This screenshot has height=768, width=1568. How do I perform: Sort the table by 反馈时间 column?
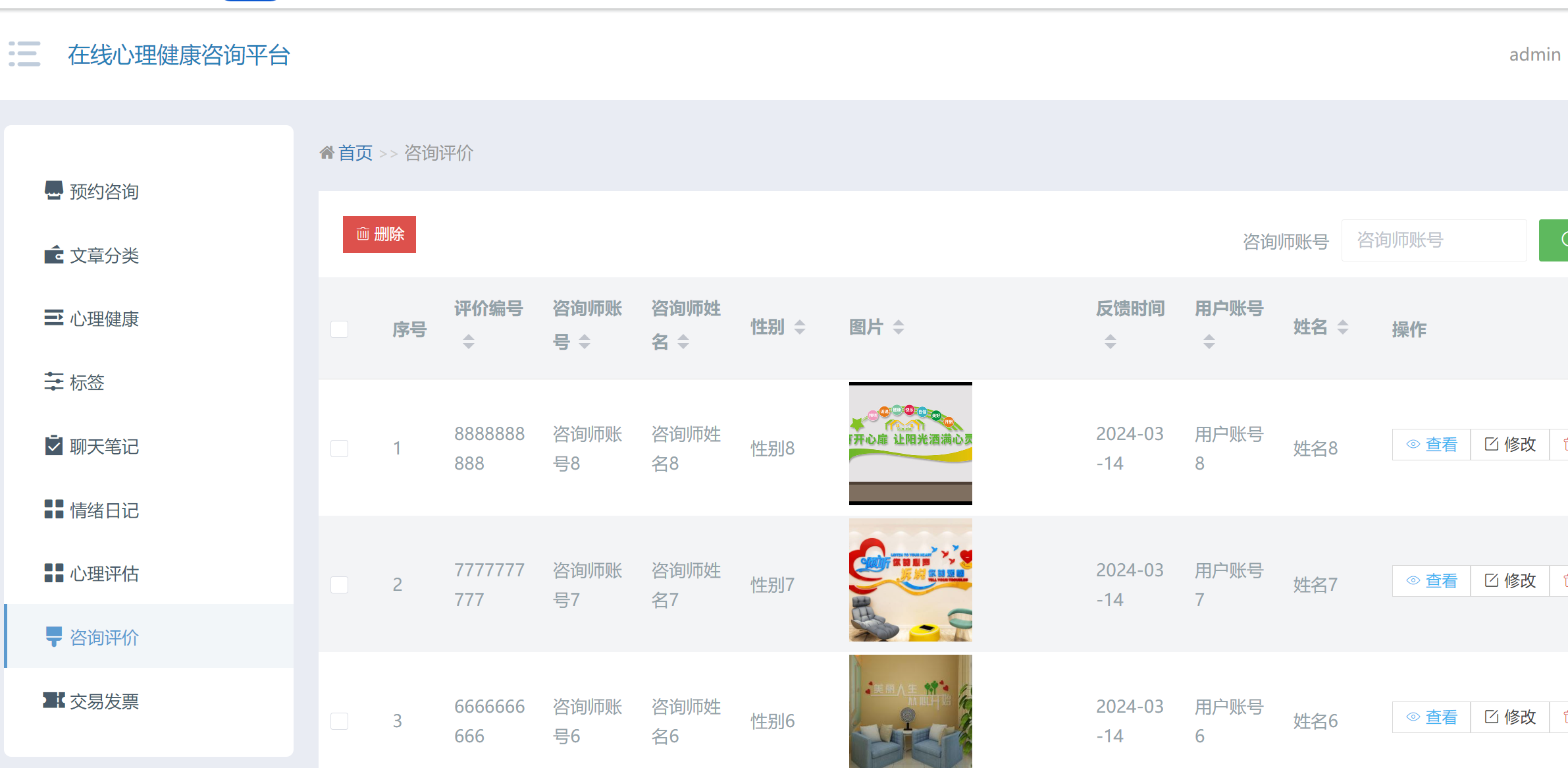pyautogui.click(x=1111, y=341)
